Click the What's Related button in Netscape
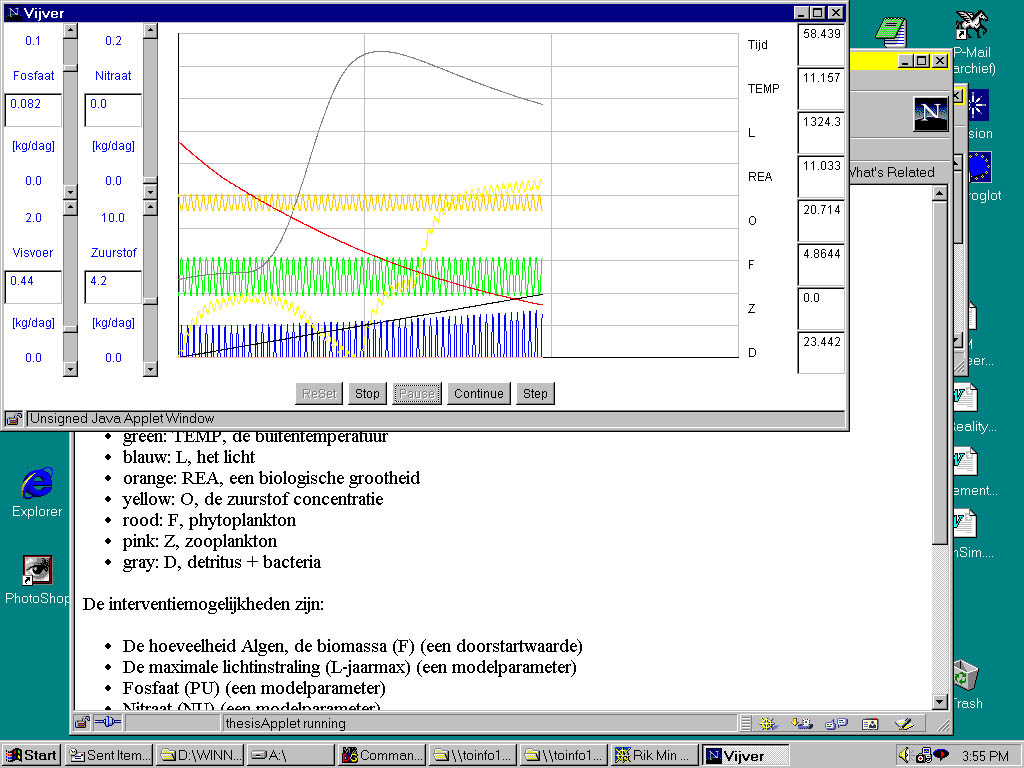 [x=891, y=172]
